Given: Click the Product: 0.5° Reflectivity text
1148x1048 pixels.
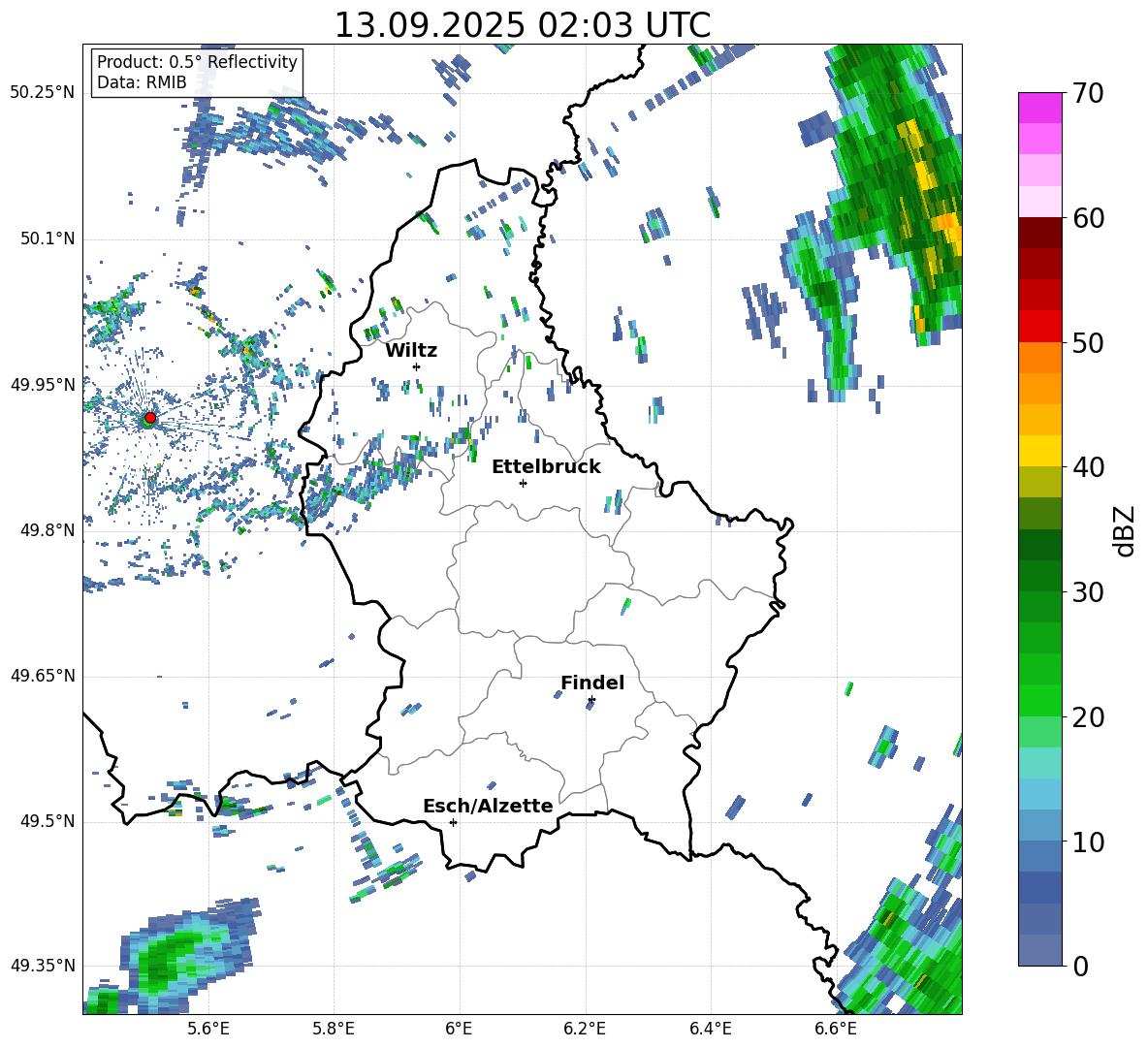Looking at the screenshot, I should tap(197, 62).
